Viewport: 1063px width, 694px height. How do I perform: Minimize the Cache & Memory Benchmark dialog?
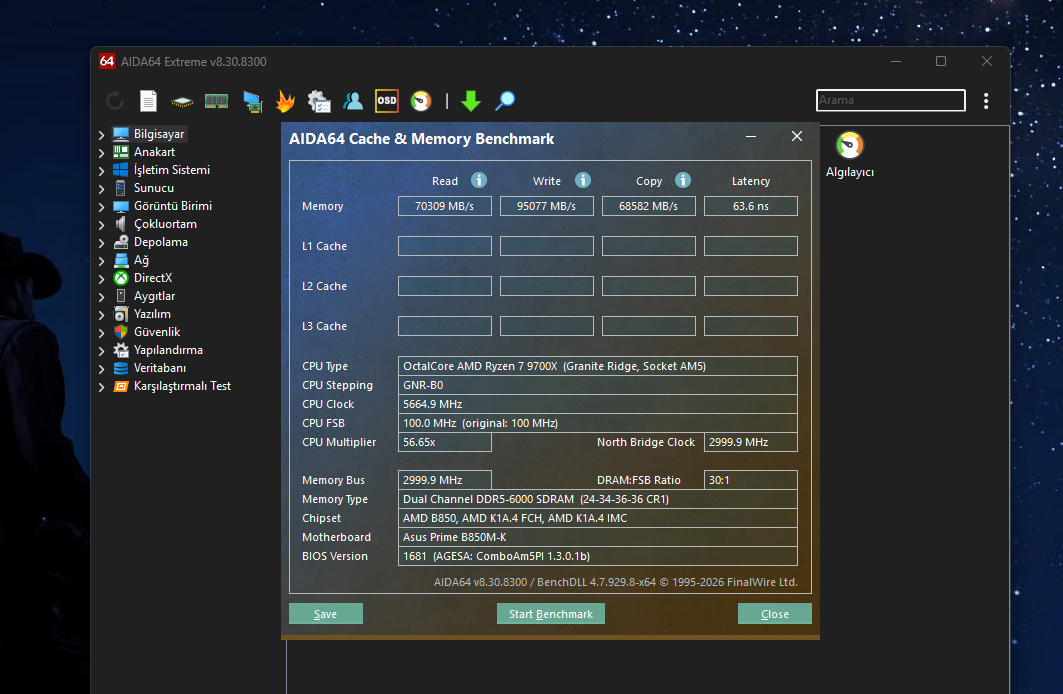click(x=751, y=136)
